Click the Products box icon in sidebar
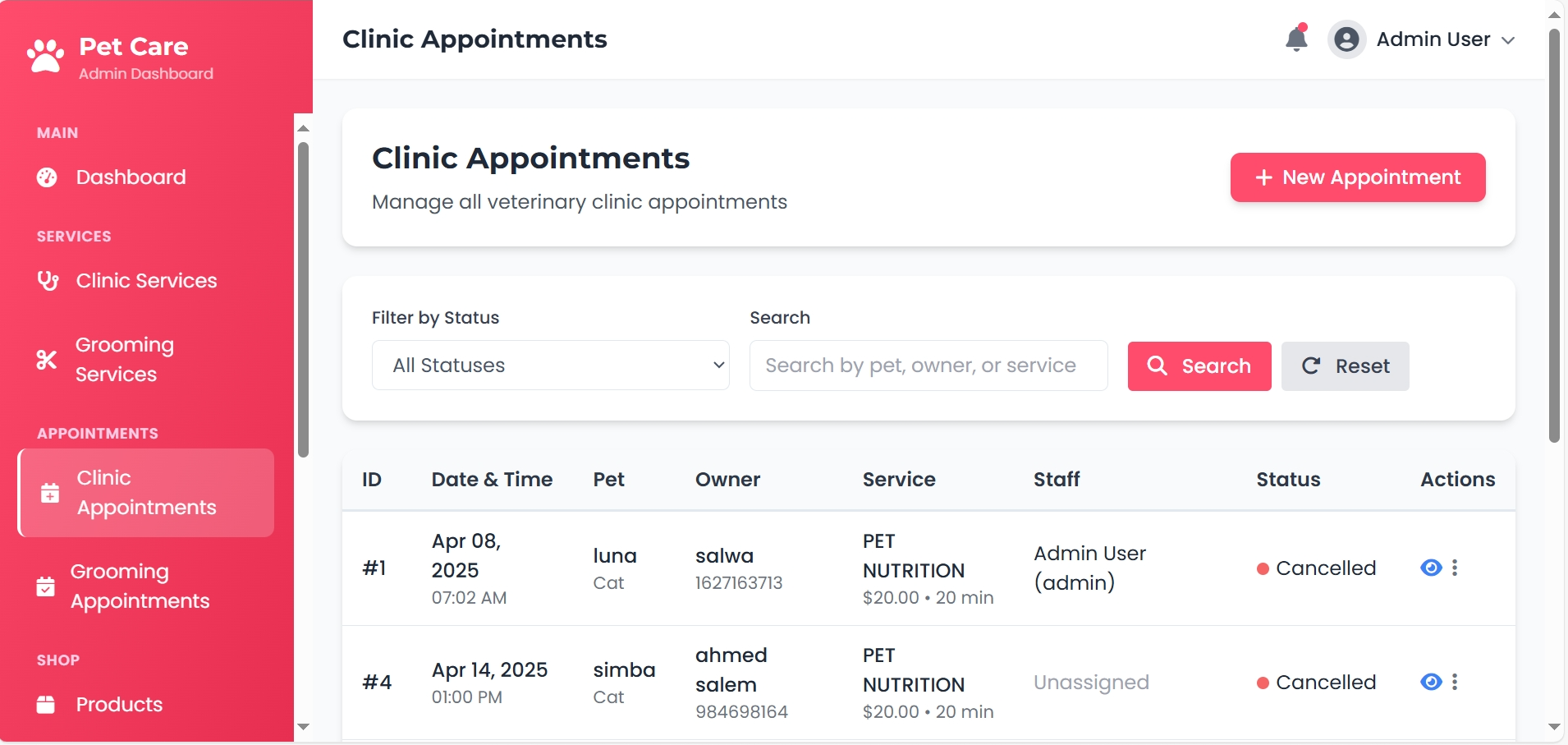Viewport: 1568px width, 745px height. click(46, 705)
